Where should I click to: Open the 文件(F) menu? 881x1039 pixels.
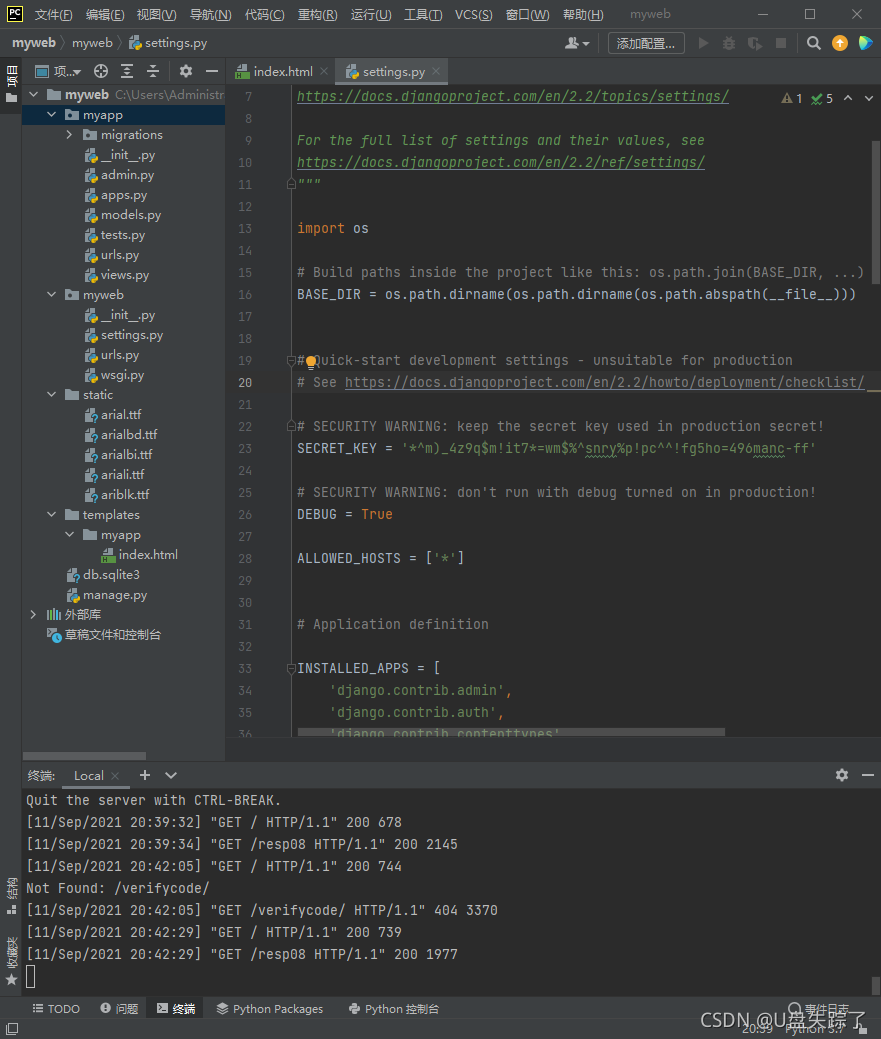click(x=53, y=15)
